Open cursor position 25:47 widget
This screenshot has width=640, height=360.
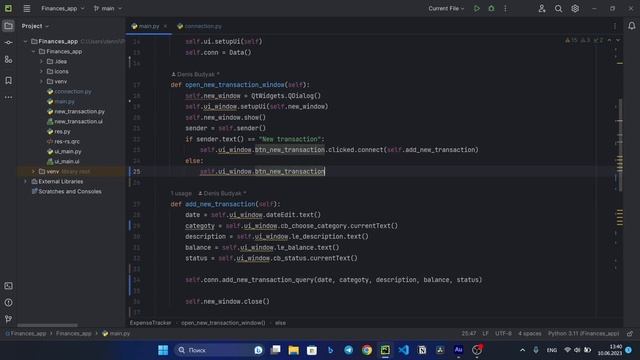[469, 333]
